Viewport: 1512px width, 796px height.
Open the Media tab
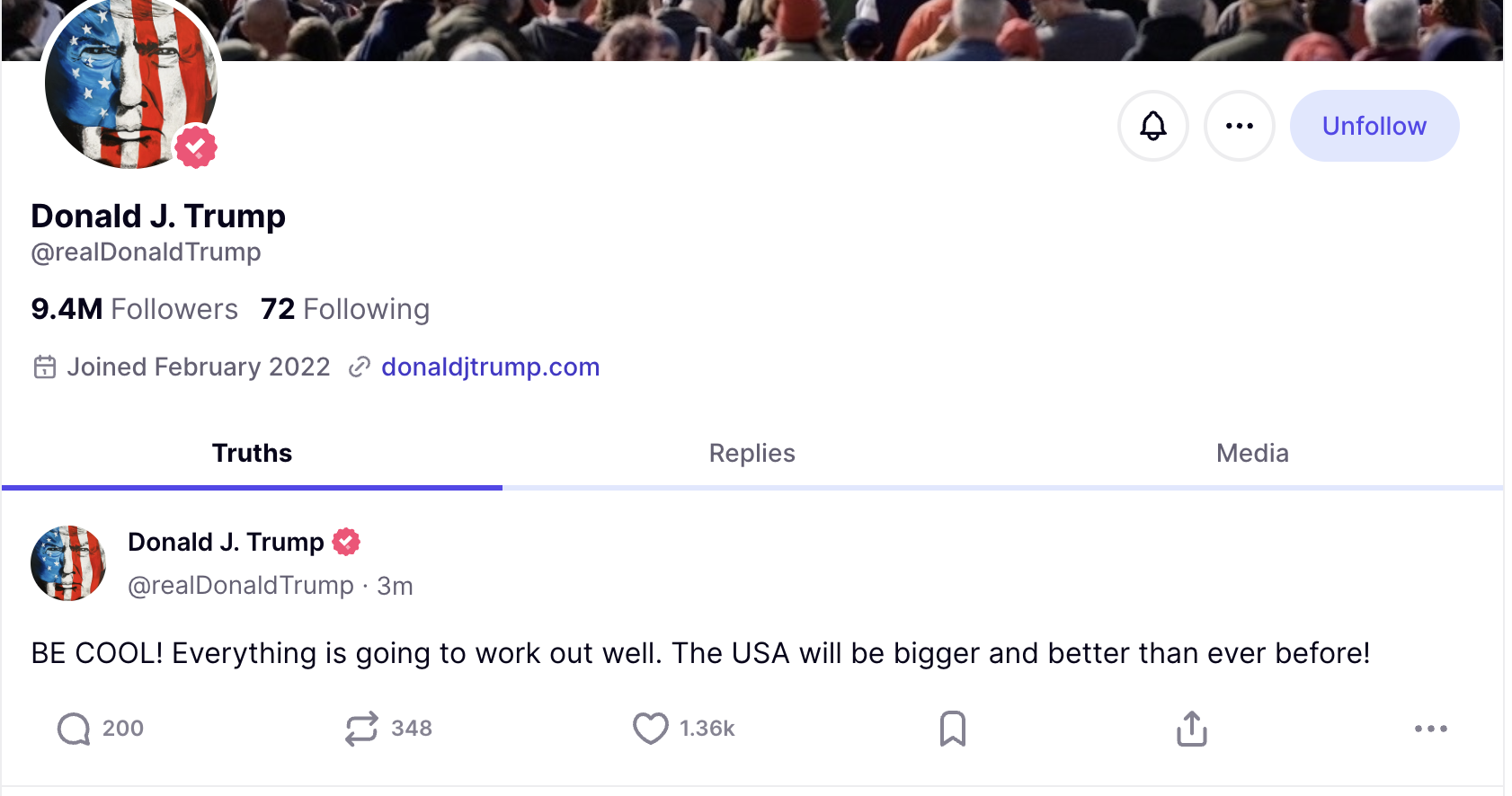tap(1251, 453)
